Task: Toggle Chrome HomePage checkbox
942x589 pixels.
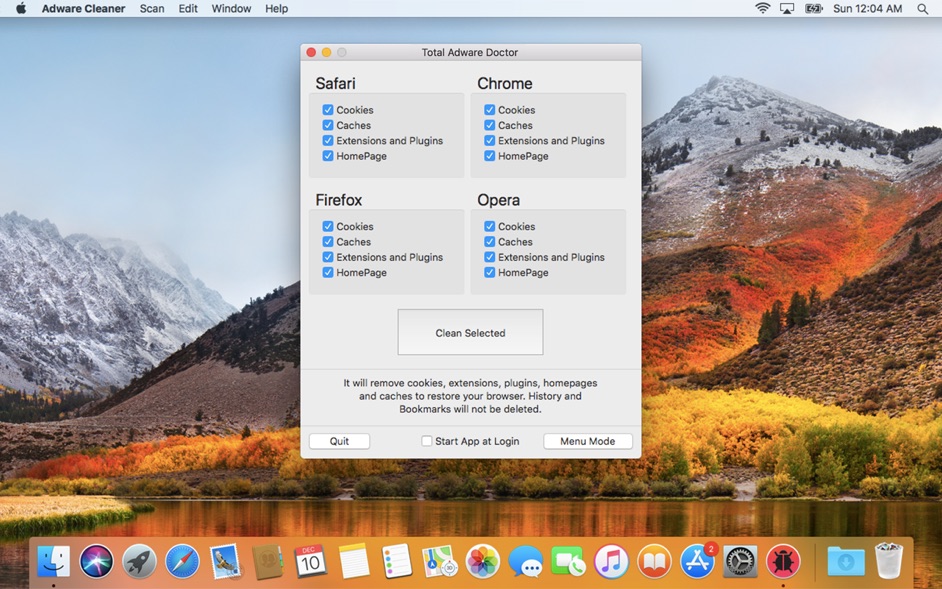Action: [x=489, y=156]
